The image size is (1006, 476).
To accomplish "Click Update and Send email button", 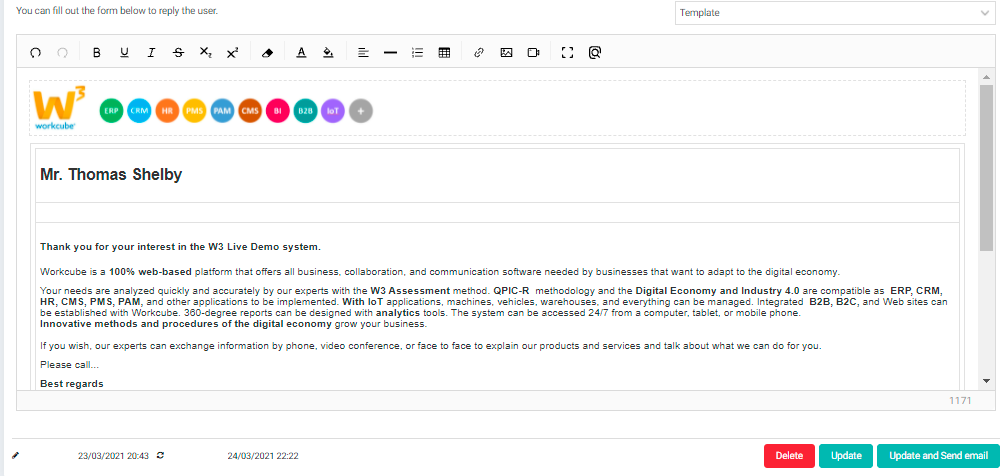I will click(x=938, y=455).
